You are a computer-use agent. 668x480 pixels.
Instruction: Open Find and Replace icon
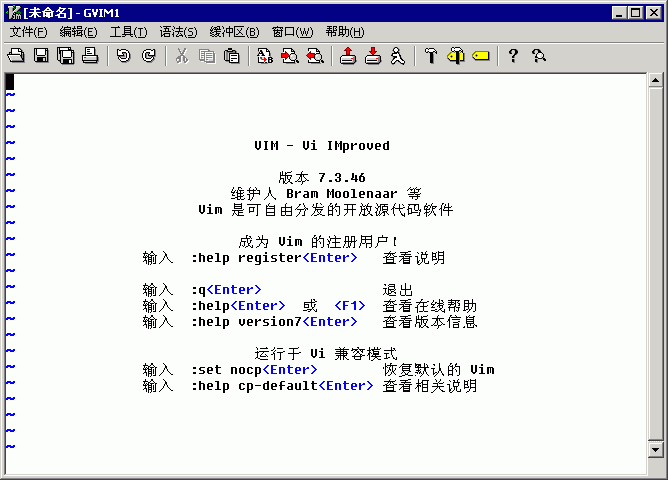(265, 56)
